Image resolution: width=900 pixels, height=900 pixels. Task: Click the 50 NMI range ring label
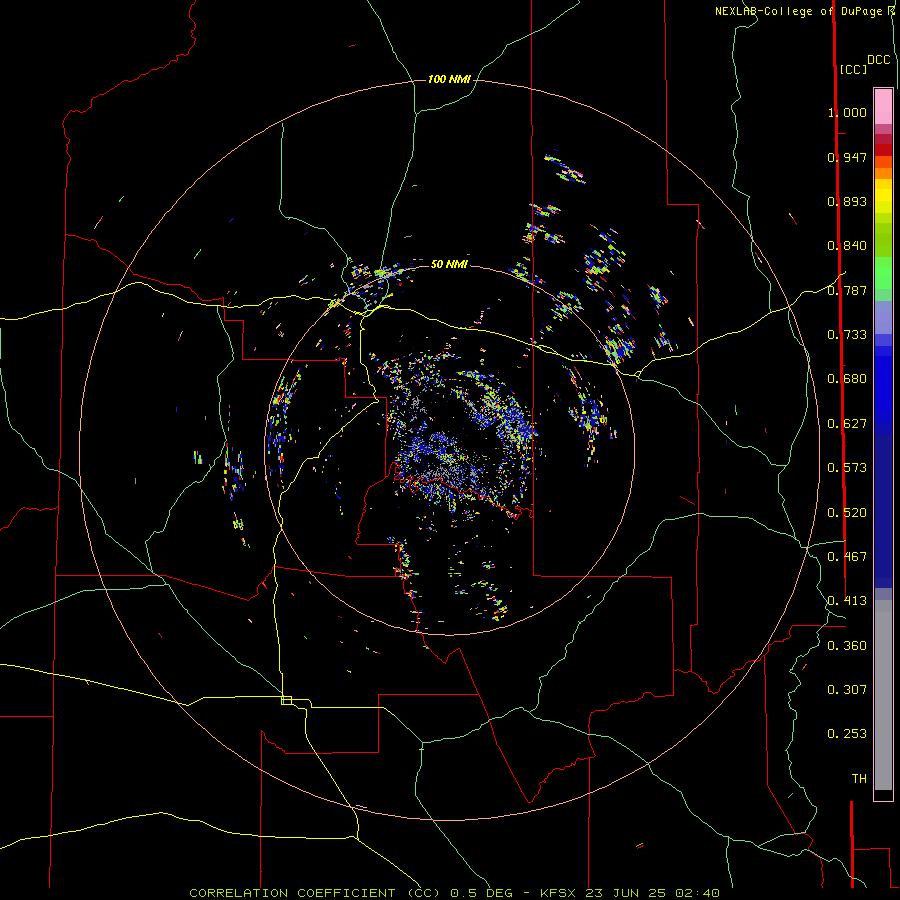coord(449,264)
